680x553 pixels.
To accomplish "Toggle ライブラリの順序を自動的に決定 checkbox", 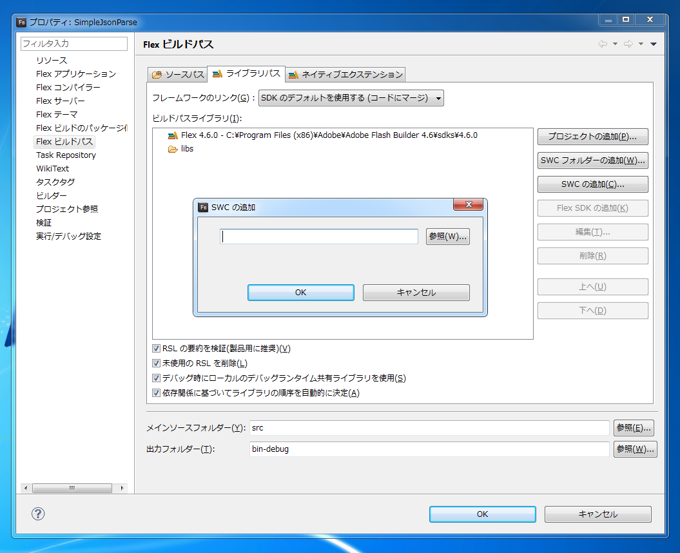I will (156, 393).
